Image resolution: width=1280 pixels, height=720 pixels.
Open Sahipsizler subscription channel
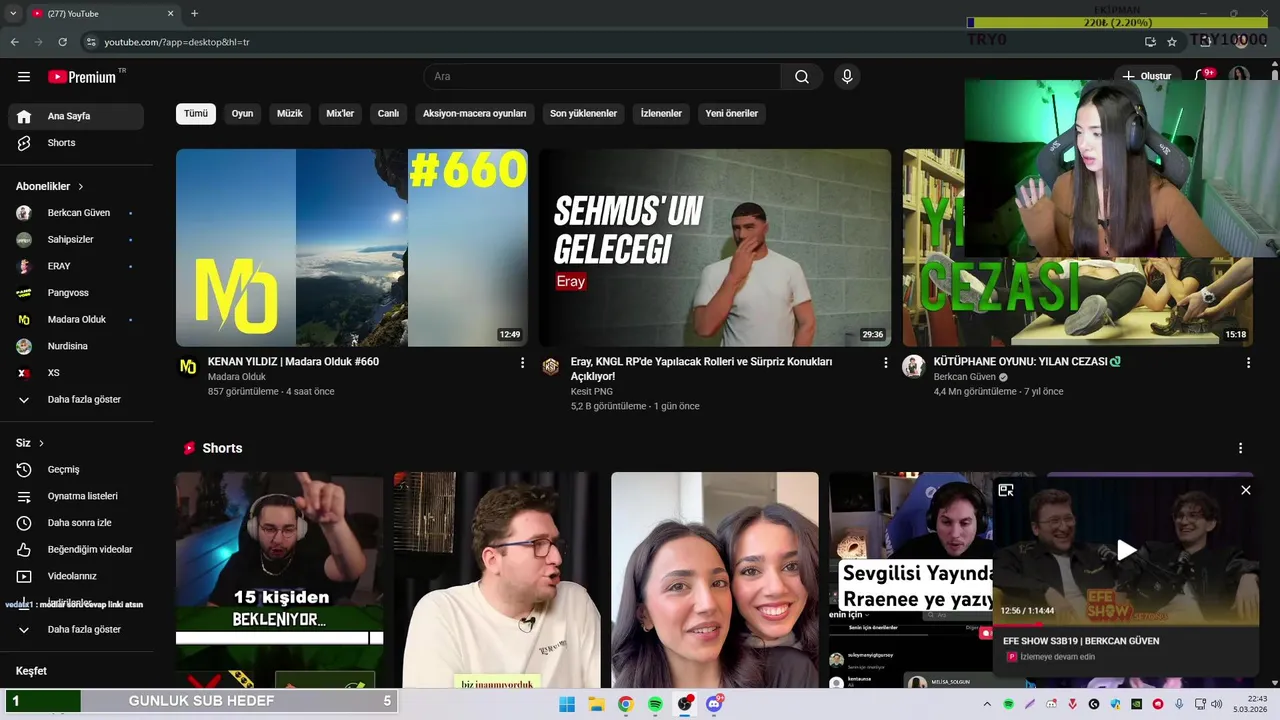point(76,240)
